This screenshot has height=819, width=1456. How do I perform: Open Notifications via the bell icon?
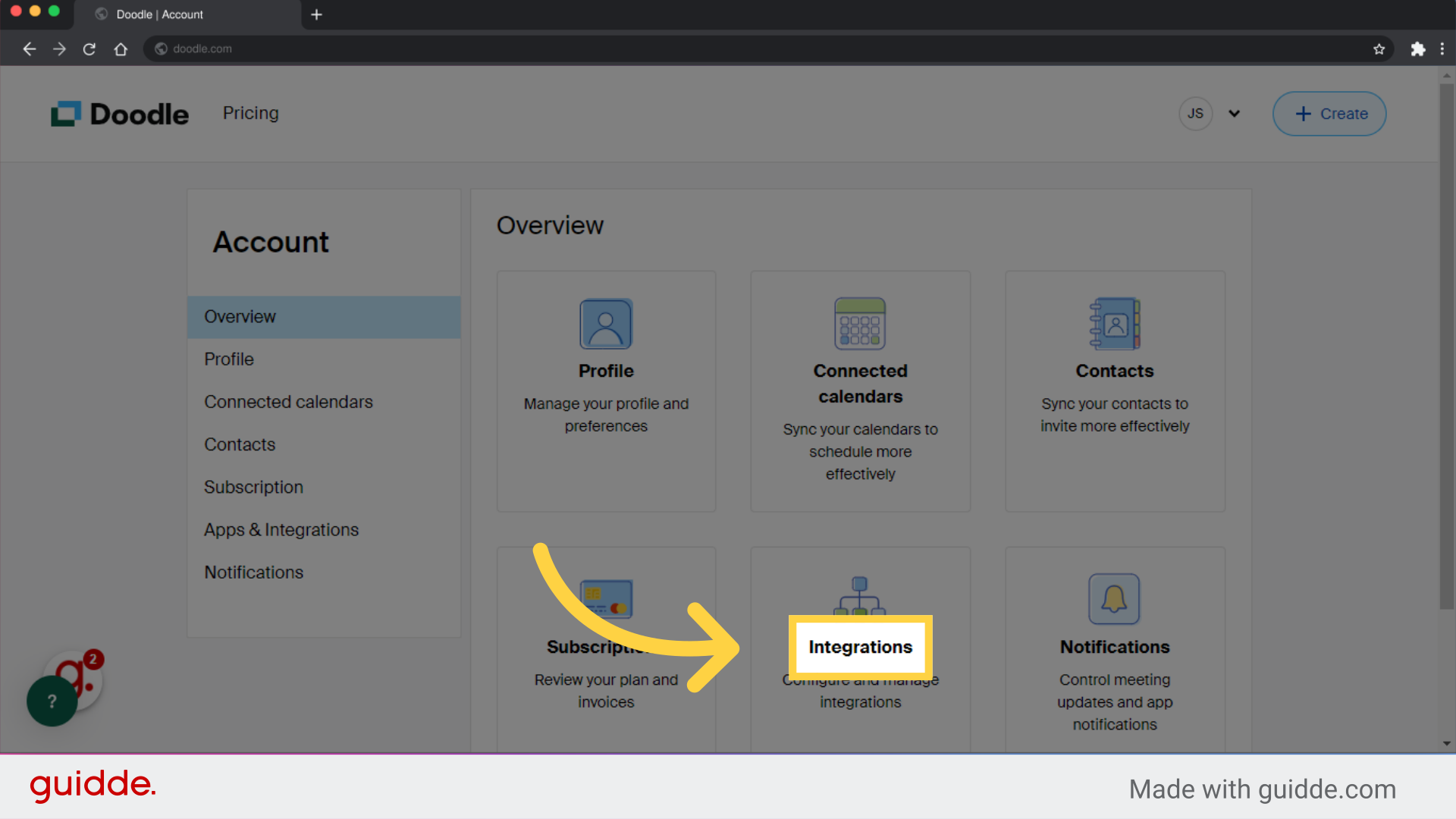(x=1114, y=598)
